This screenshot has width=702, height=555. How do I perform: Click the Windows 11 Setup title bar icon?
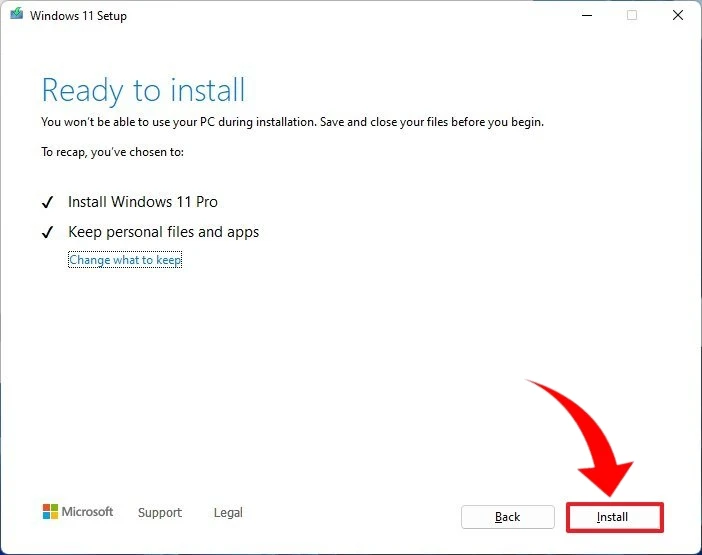pos(17,14)
